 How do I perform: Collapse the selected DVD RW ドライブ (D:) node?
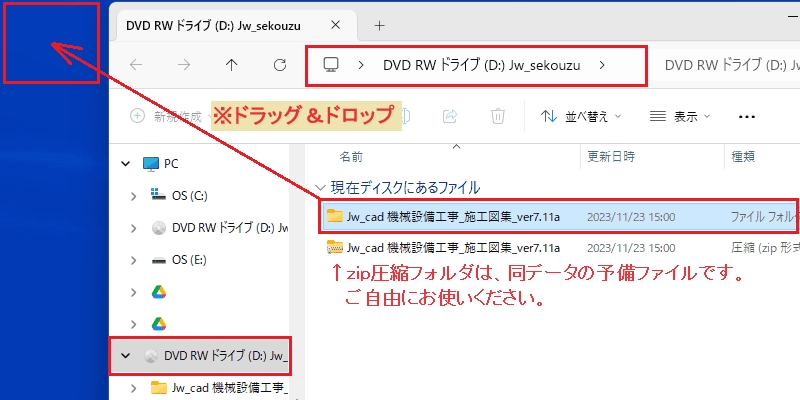[125, 356]
